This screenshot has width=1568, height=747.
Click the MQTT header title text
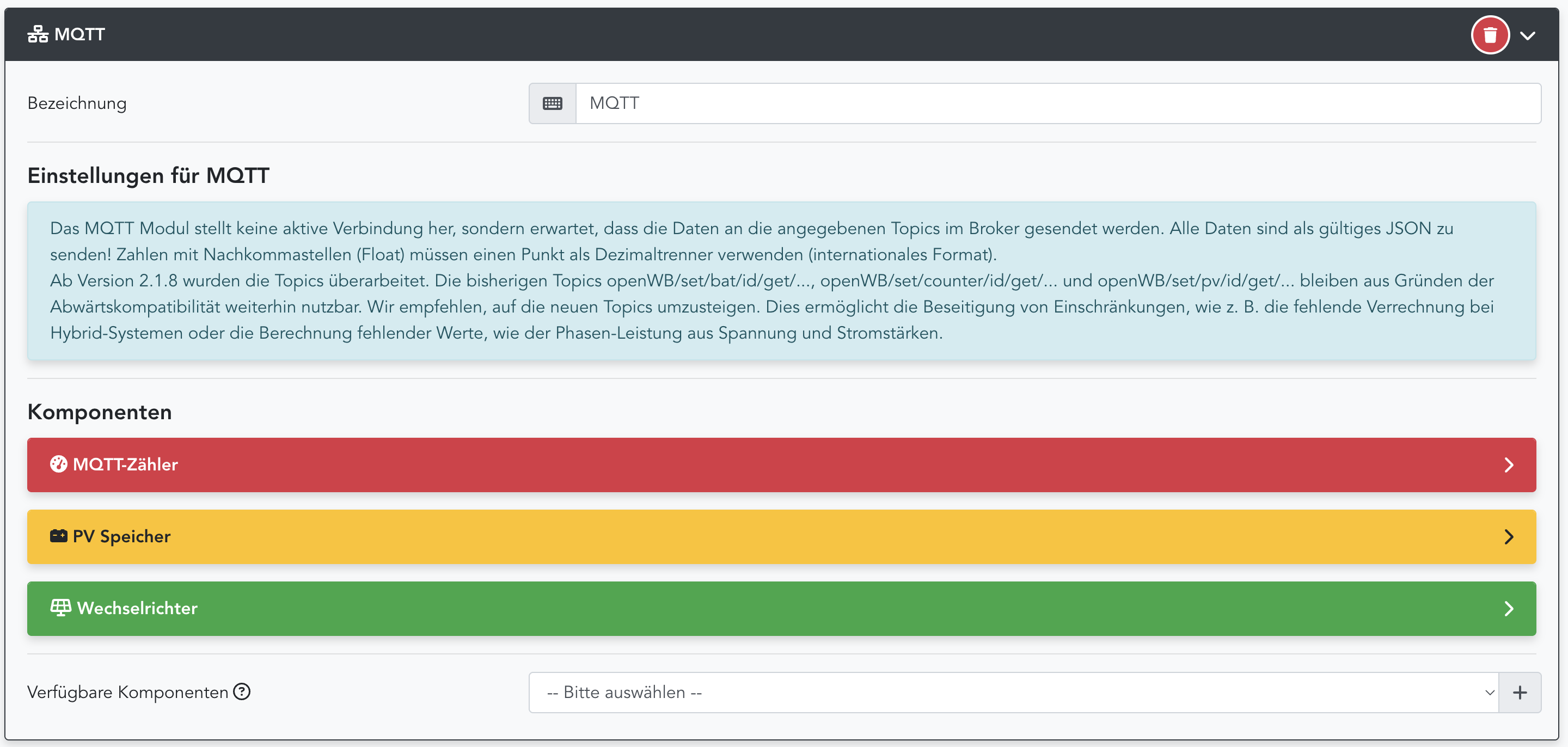click(x=79, y=34)
